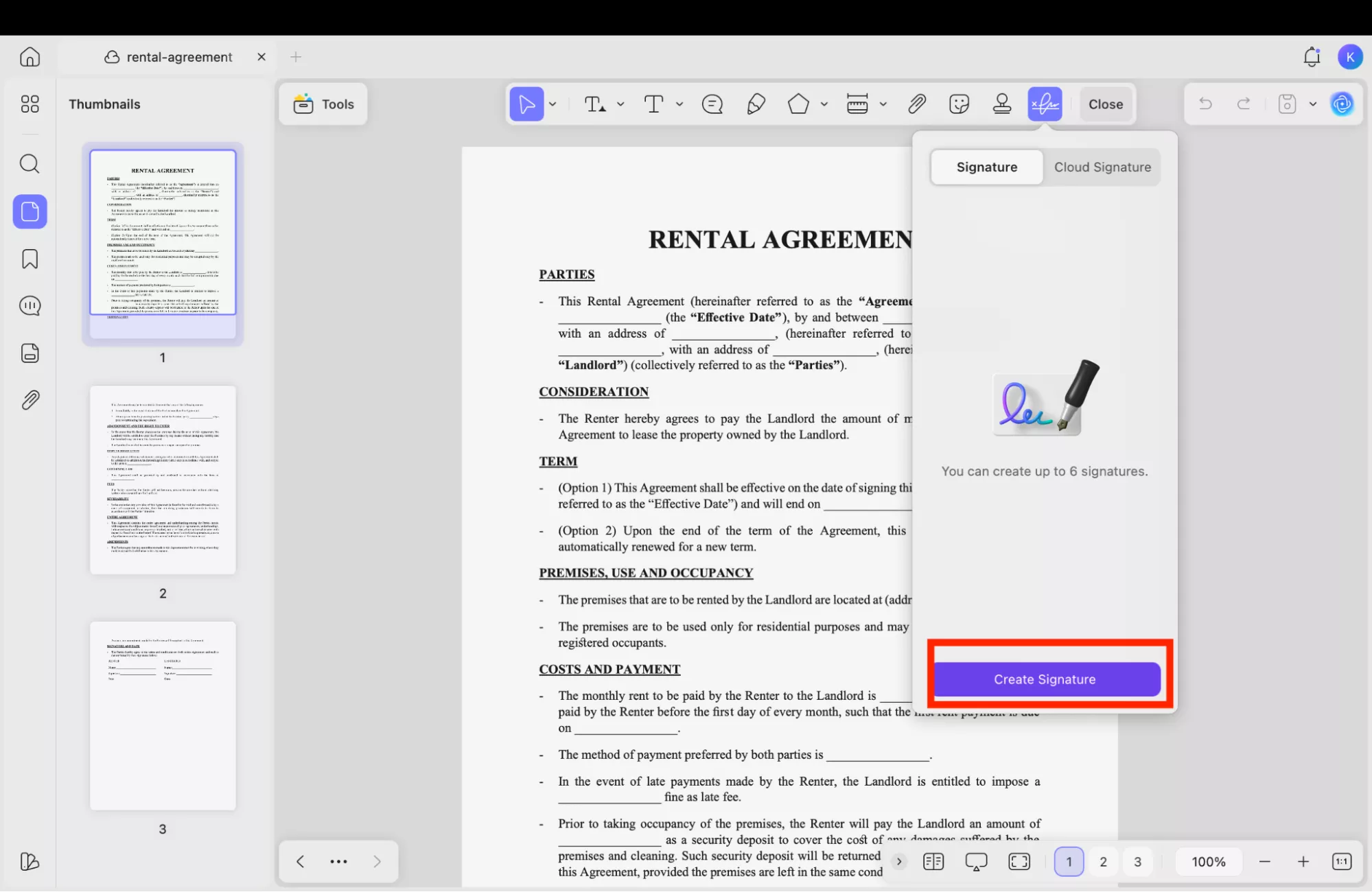Open the save options dropdown
This screenshot has height=892, width=1372.
[x=1314, y=104]
